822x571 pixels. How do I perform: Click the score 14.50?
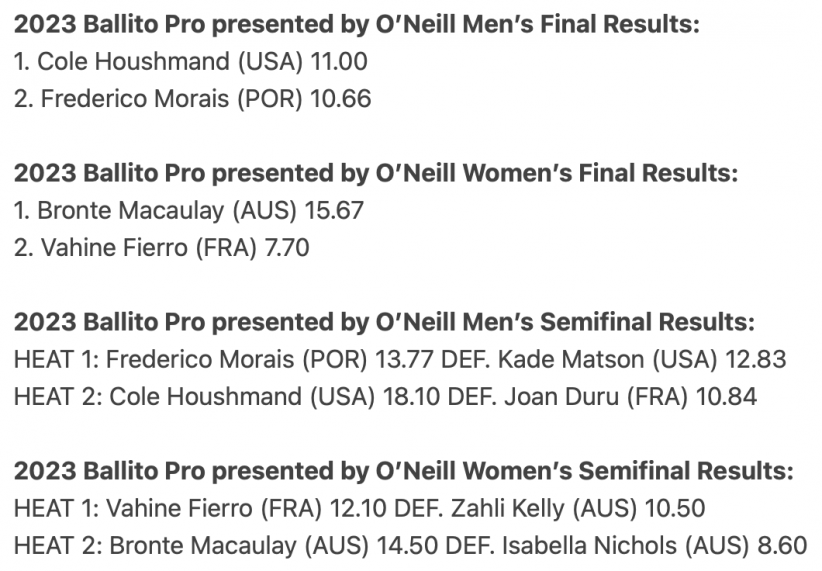[407, 546]
